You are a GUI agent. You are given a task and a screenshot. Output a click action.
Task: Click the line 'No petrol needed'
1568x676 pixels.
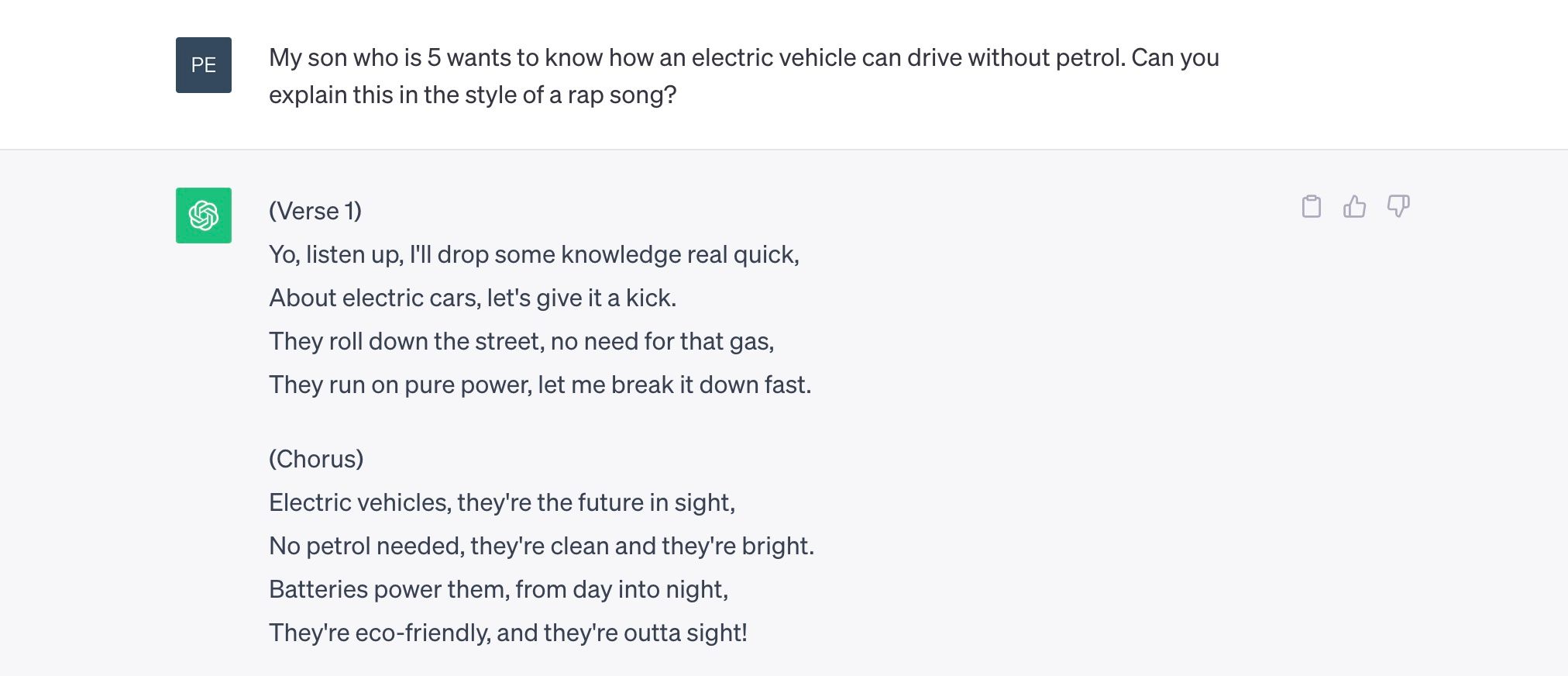coord(542,546)
